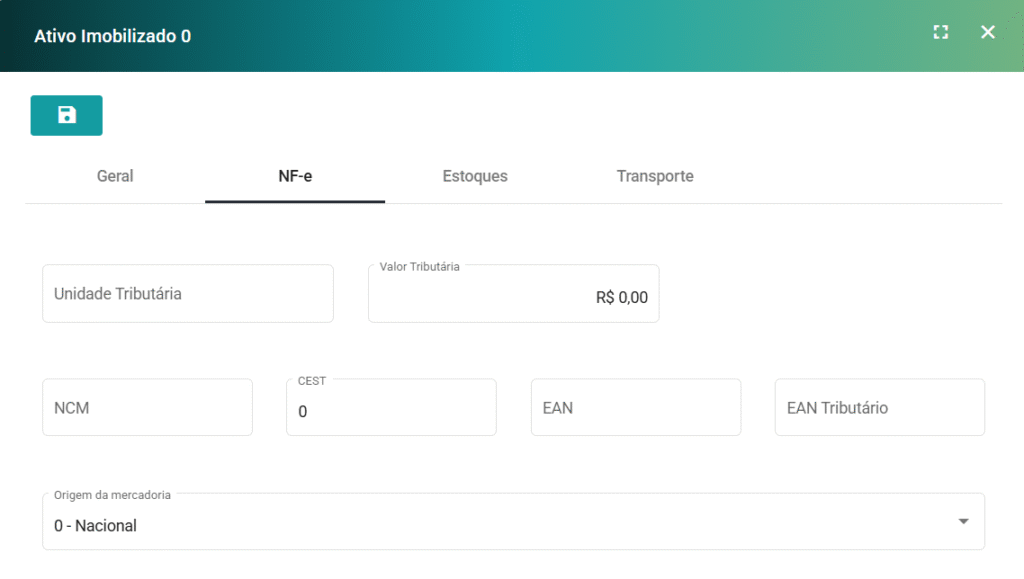Screen dimensions: 1024x579
Task: Go to the Transporte tab
Action: coord(655,176)
